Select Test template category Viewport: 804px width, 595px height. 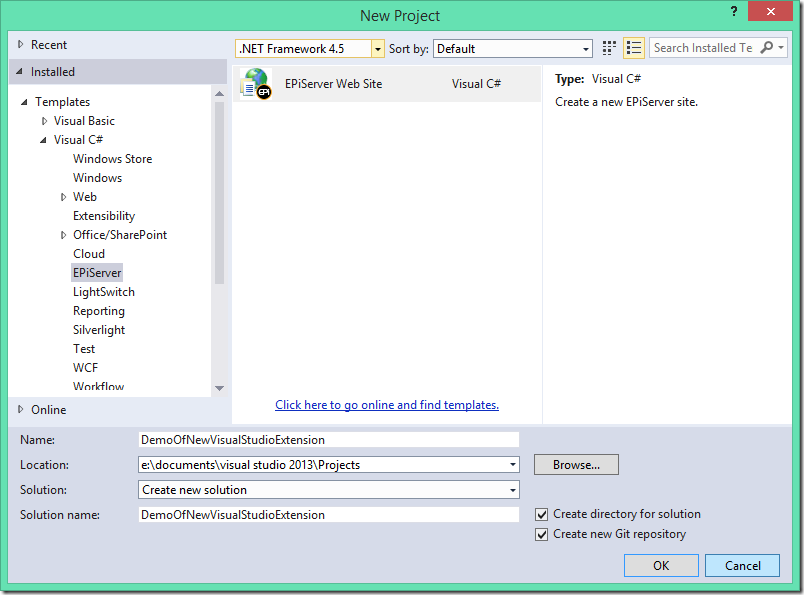click(x=84, y=349)
